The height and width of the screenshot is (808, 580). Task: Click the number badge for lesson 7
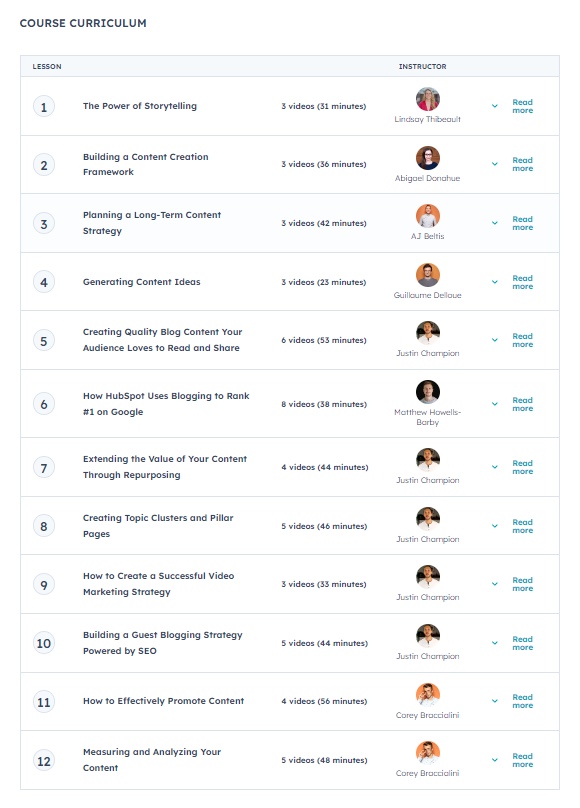click(42, 466)
